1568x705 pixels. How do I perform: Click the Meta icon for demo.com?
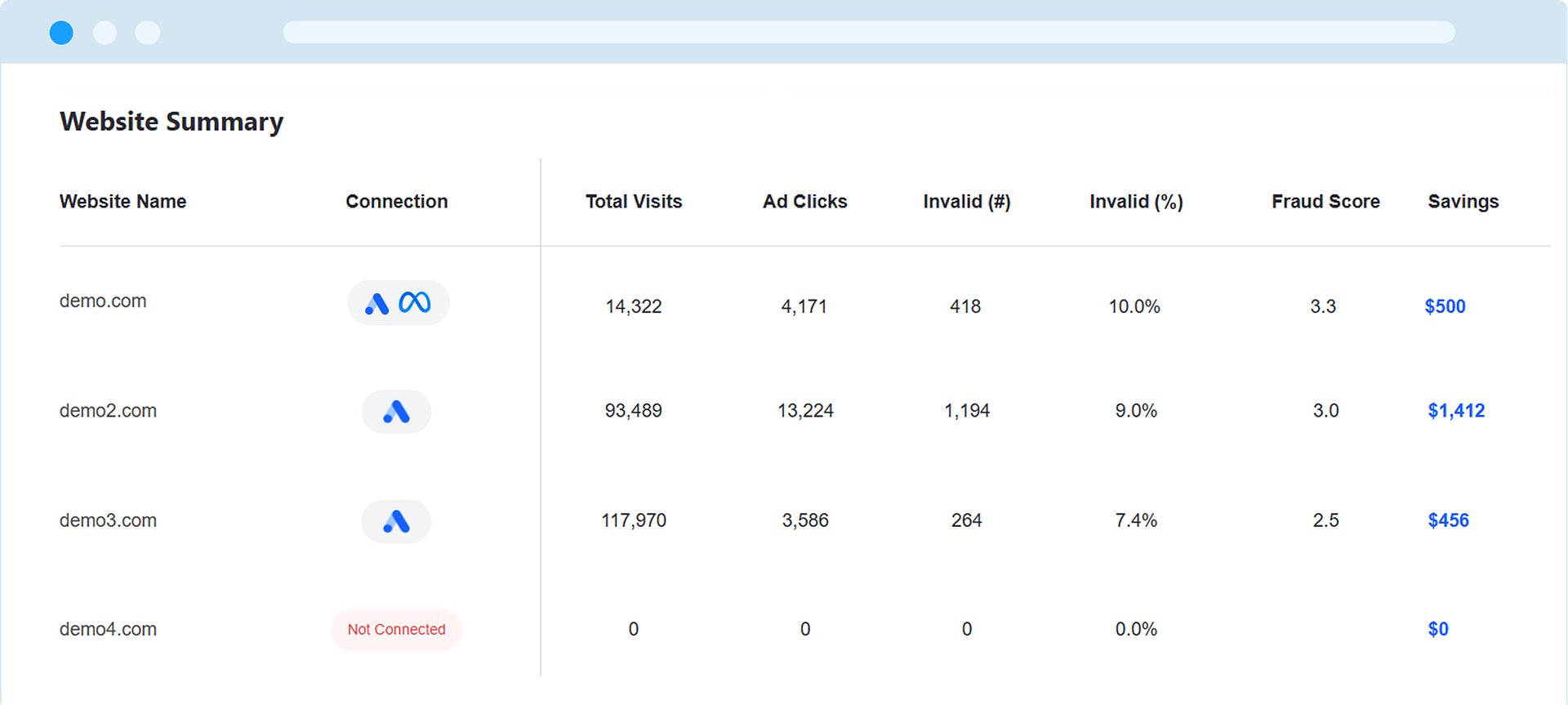[x=415, y=303]
